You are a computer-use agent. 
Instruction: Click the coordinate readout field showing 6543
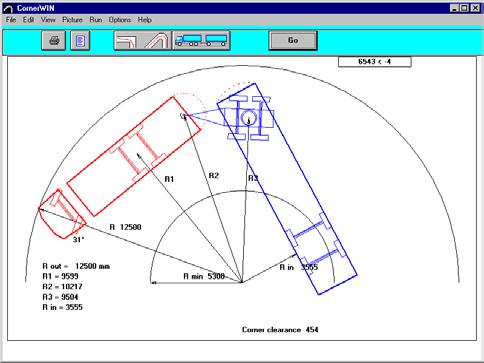(375, 62)
